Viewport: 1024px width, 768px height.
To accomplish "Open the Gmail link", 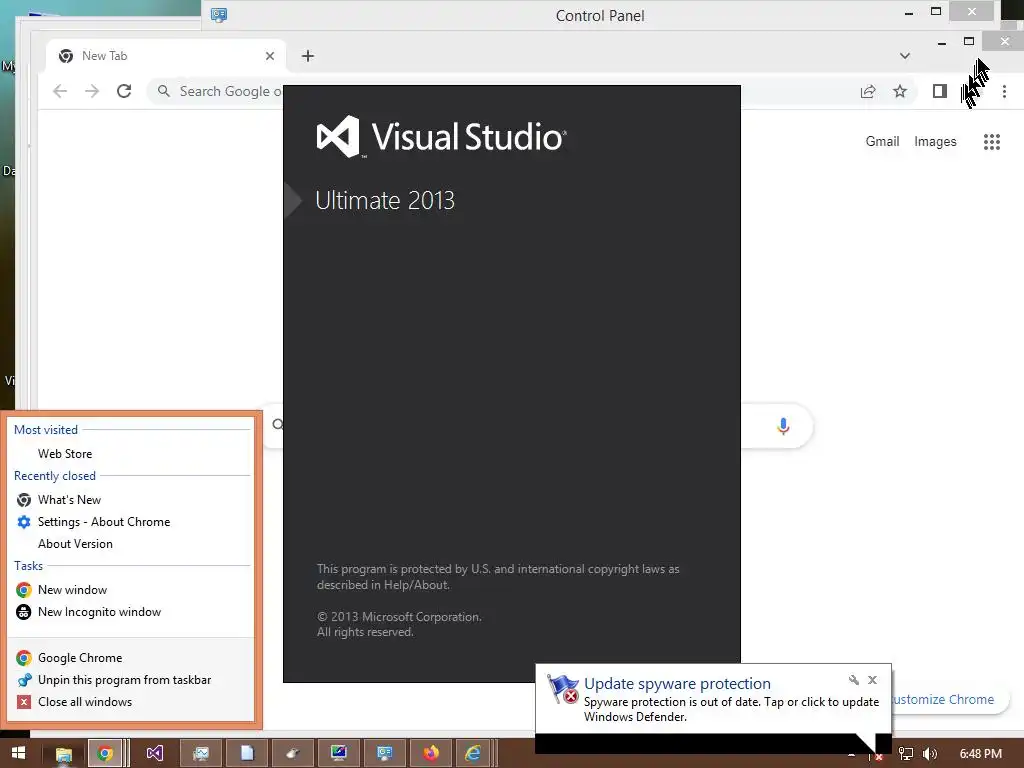I will click(882, 142).
